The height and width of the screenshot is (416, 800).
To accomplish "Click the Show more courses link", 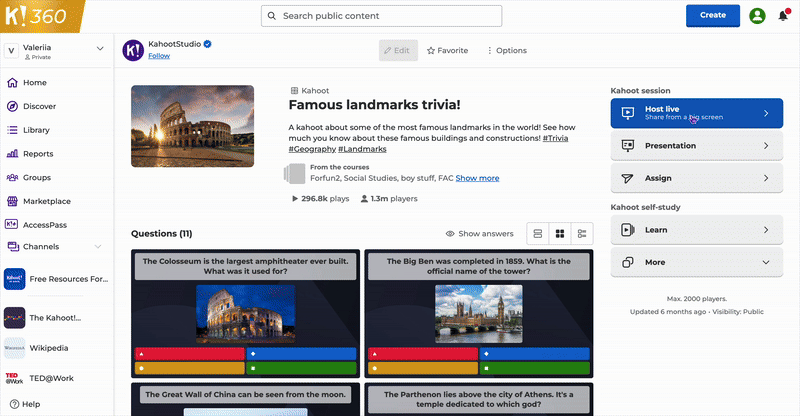I will pyautogui.click(x=477, y=179).
